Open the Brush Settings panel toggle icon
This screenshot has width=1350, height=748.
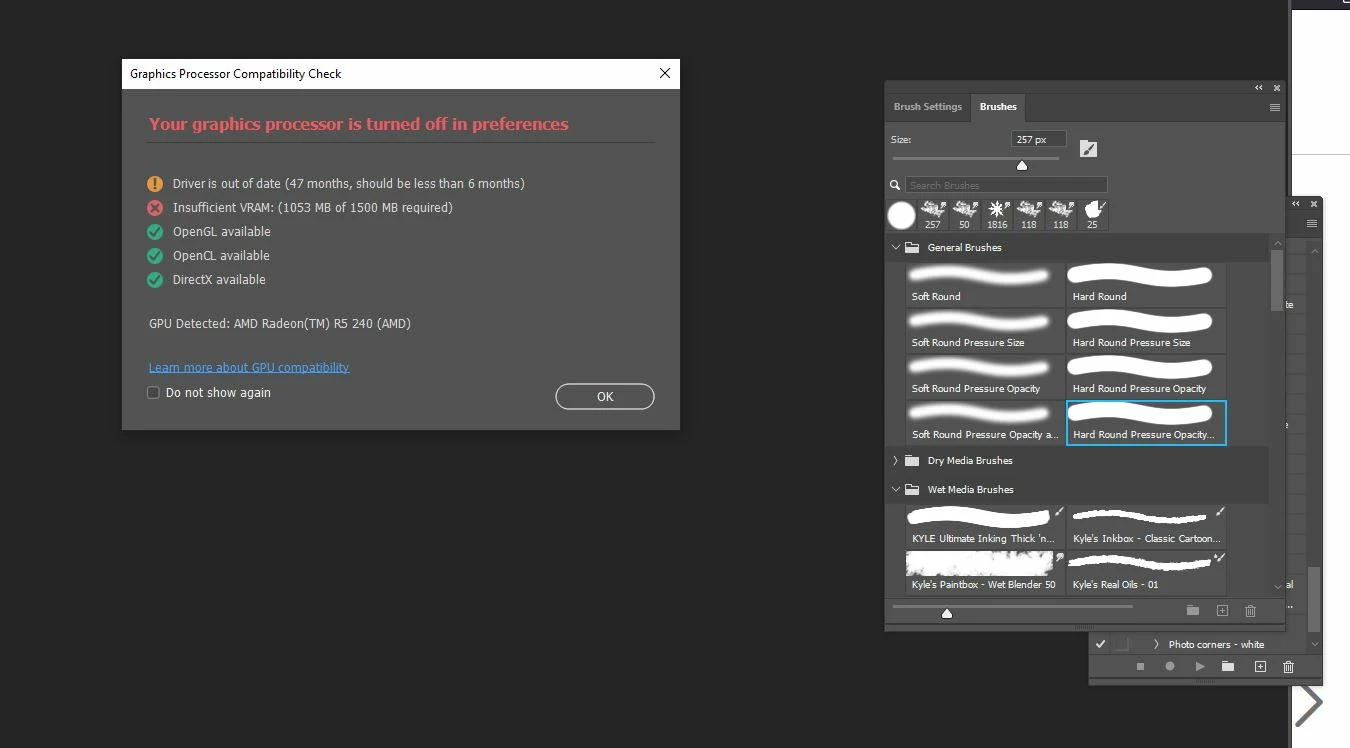pyautogui.click(x=1089, y=149)
